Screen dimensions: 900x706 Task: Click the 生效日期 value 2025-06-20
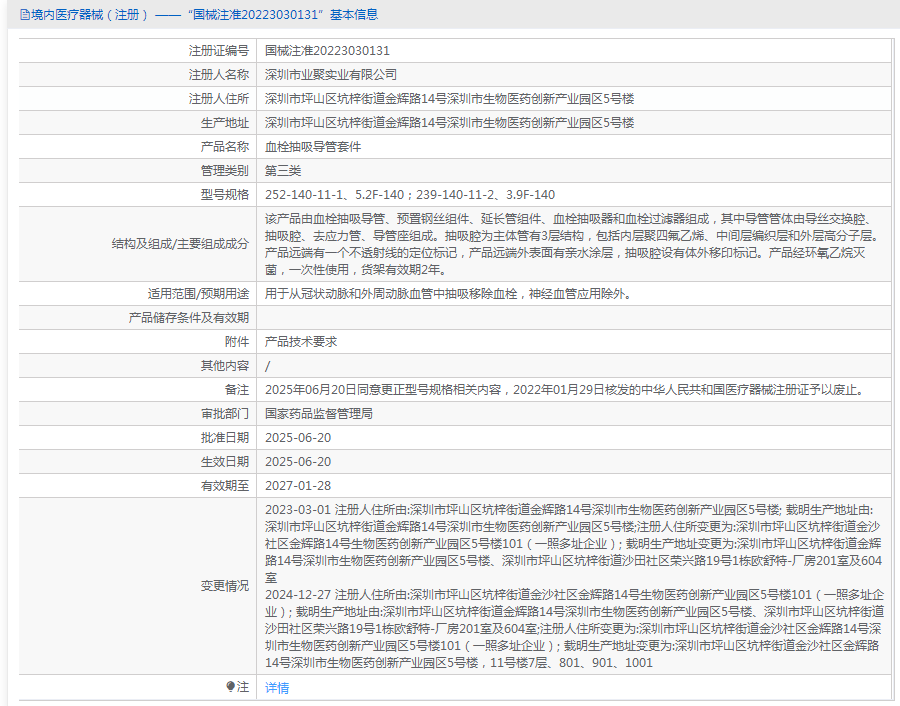click(x=298, y=462)
